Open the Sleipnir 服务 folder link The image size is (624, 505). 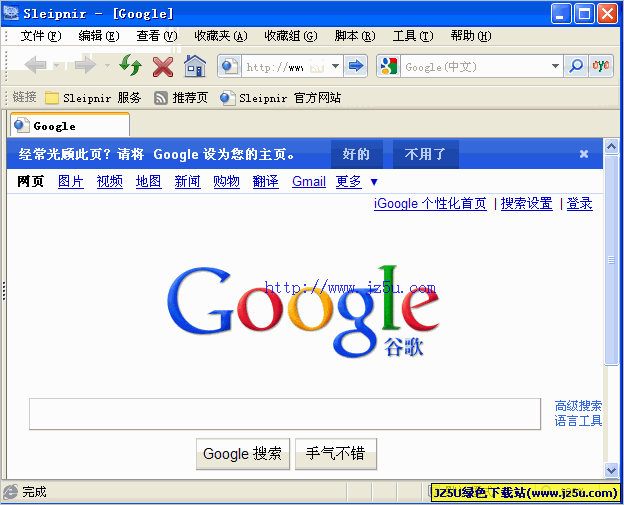click(93, 98)
